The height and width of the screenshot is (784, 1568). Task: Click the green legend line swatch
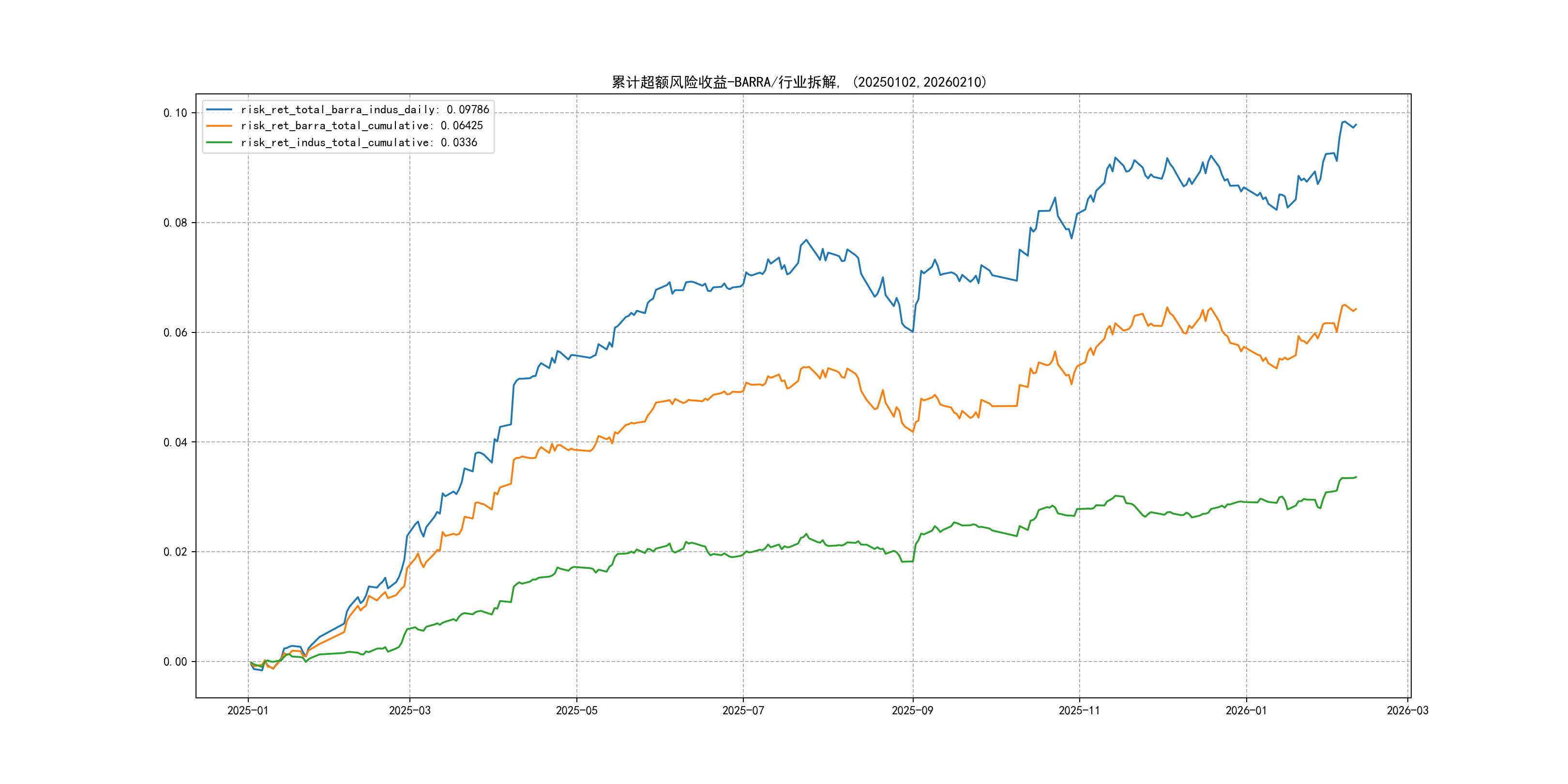click(x=219, y=142)
